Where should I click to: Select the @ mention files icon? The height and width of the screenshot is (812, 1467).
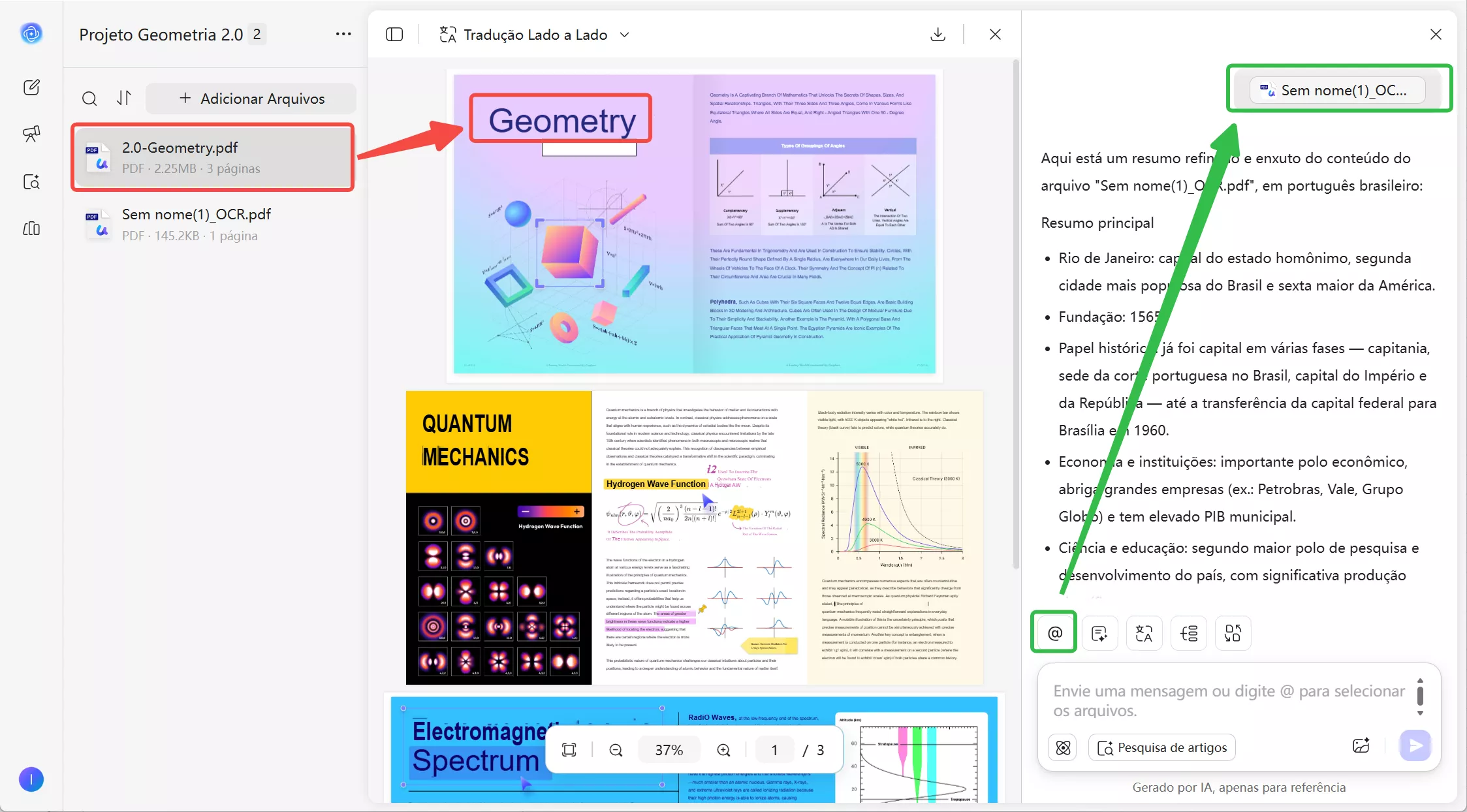(x=1053, y=632)
